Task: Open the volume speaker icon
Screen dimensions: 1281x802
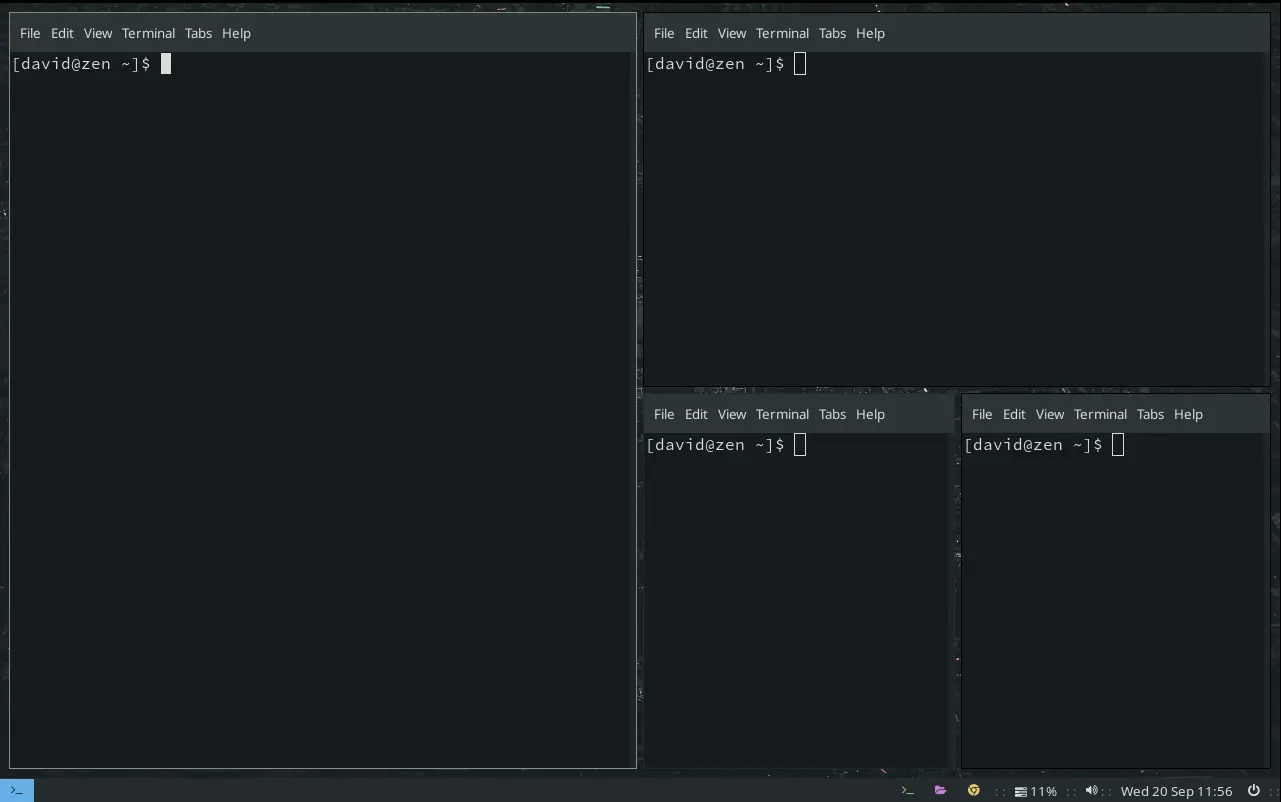Action: pos(1091,791)
